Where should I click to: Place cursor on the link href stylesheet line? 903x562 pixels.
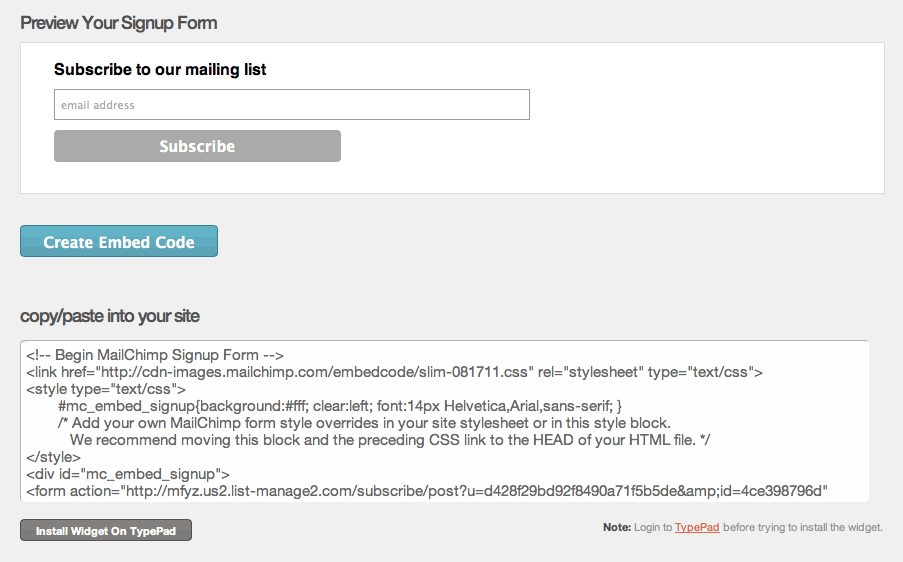[394, 372]
